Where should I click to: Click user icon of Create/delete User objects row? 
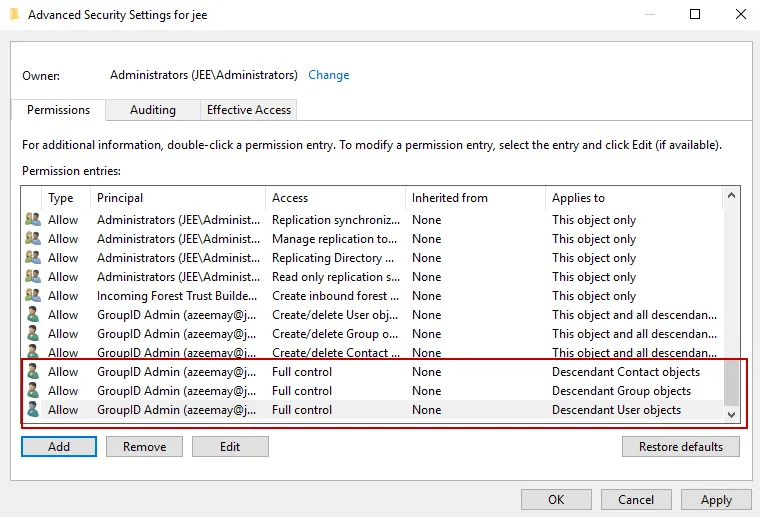(x=32, y=314)
